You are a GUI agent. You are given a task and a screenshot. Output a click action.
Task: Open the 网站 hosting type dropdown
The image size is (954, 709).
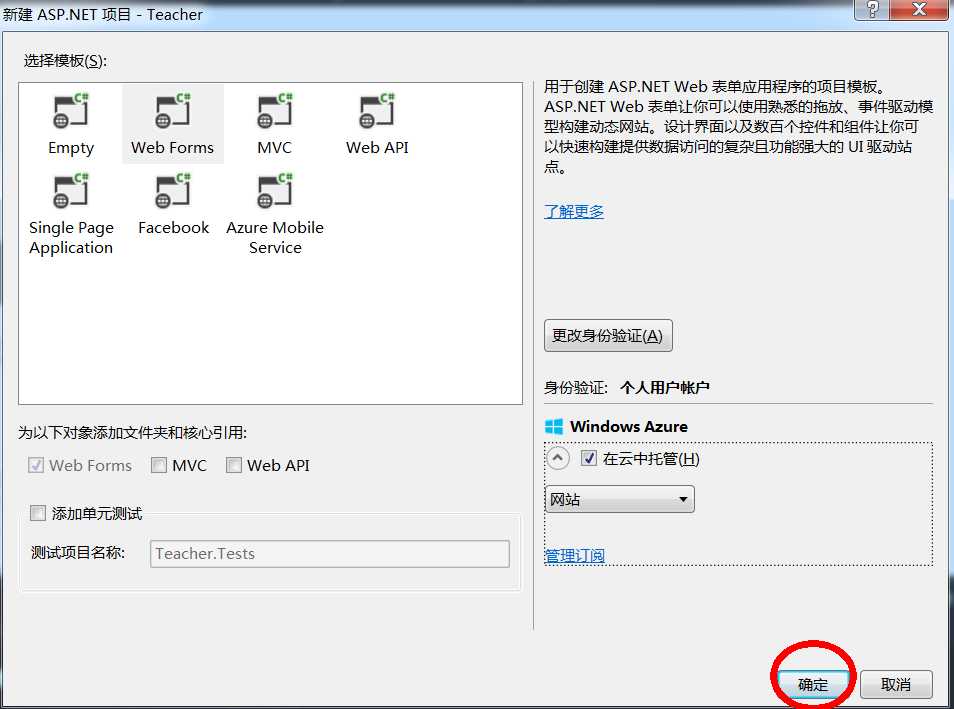pyautogui.click(x=619, y=499)
